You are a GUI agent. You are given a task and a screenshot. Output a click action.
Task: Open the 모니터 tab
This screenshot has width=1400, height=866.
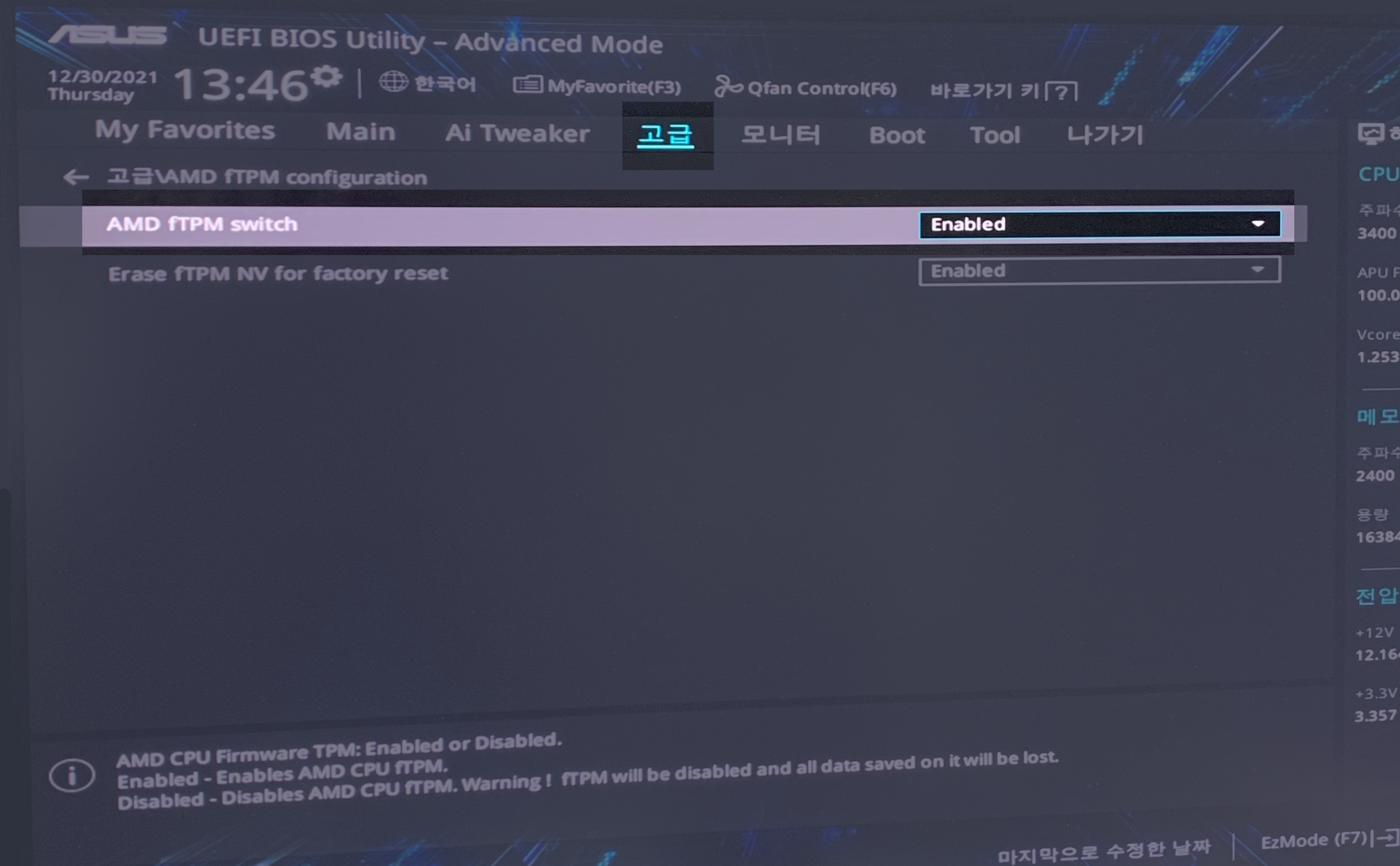780,135
